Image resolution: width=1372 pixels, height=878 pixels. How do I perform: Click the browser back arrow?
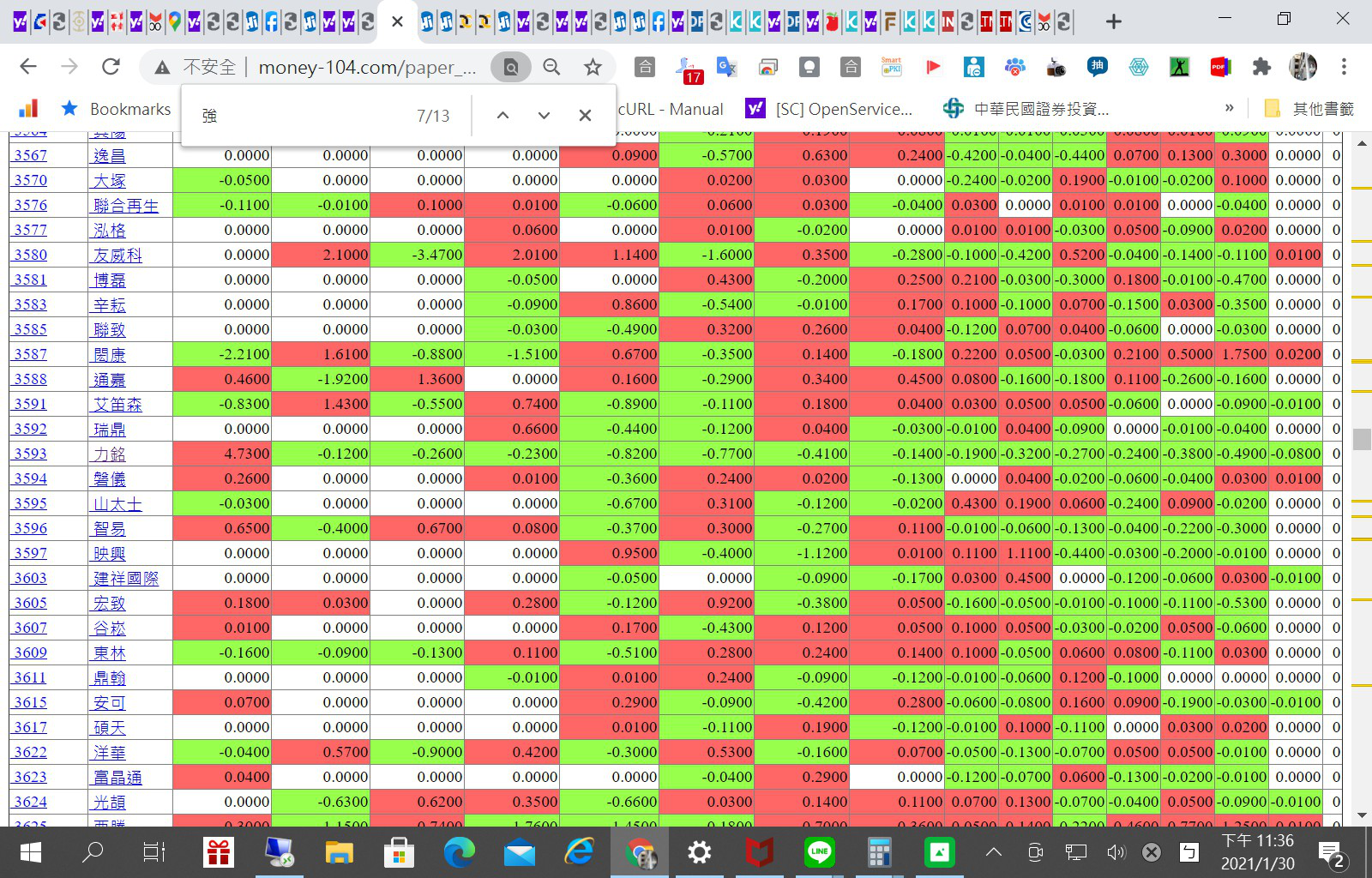(28, 67)
